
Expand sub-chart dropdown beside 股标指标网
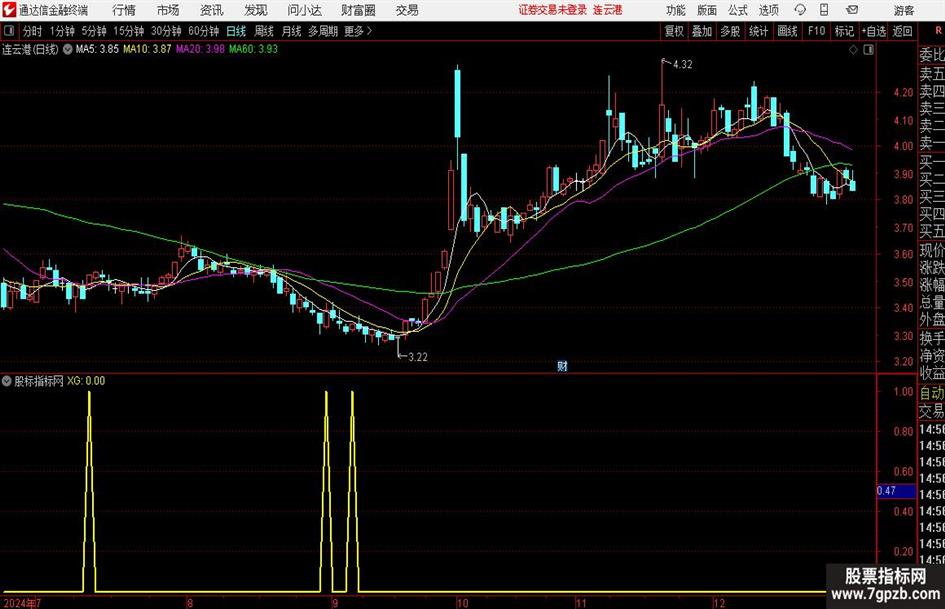[7, 381]
